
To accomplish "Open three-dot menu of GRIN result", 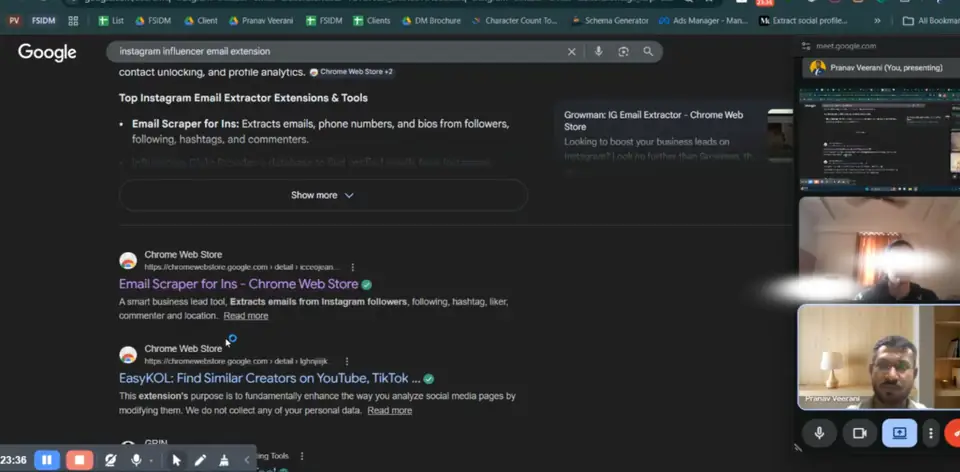I will tap(302, 456).
